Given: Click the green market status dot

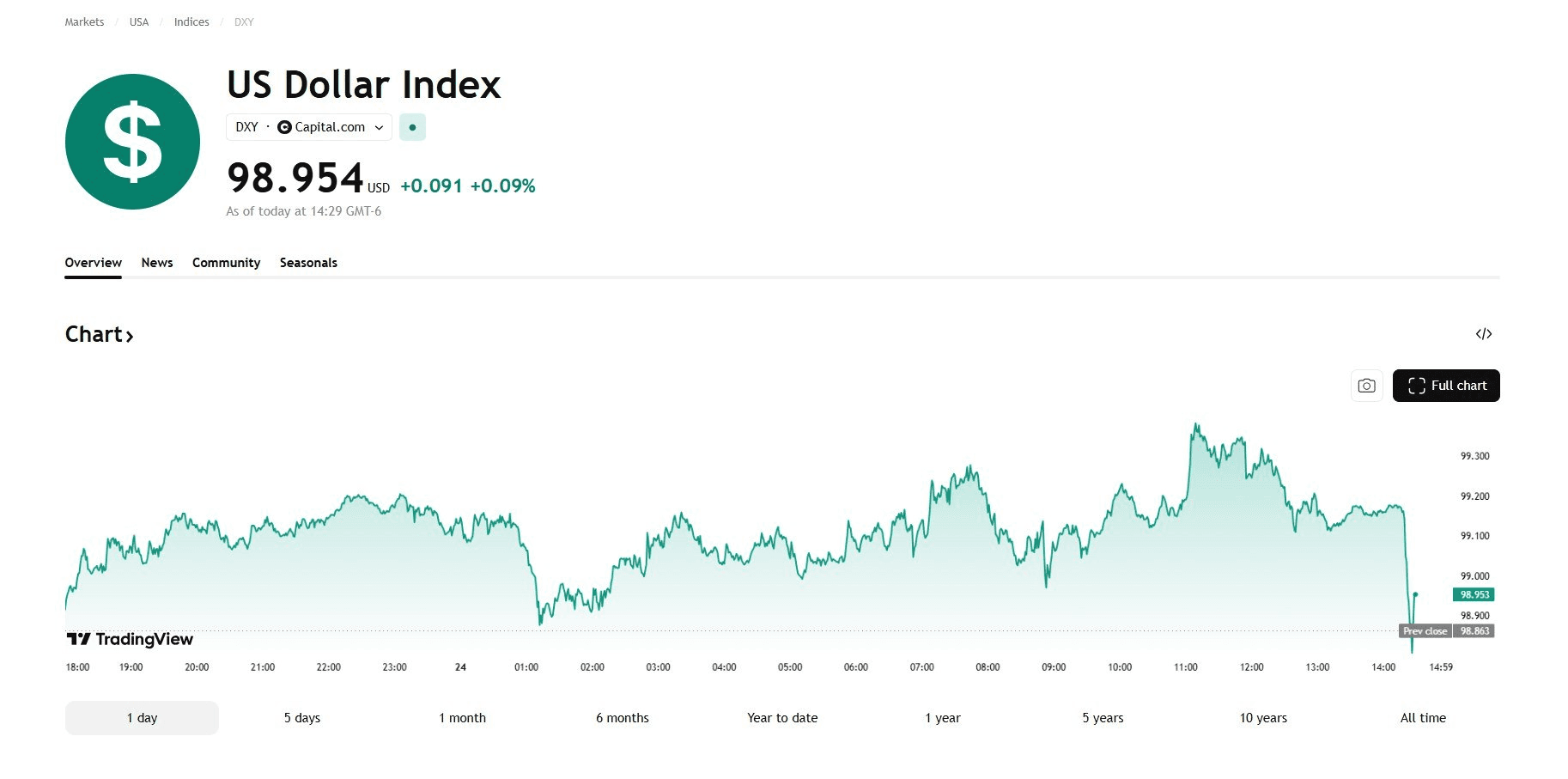Looking at the screenshot, I should [412, 127].
